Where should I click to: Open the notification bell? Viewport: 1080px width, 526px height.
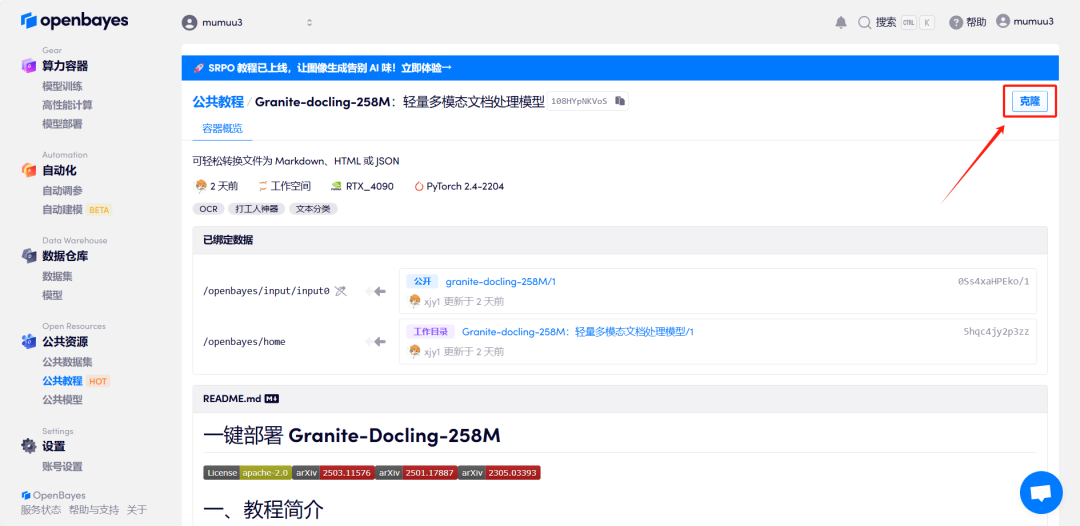841,22
